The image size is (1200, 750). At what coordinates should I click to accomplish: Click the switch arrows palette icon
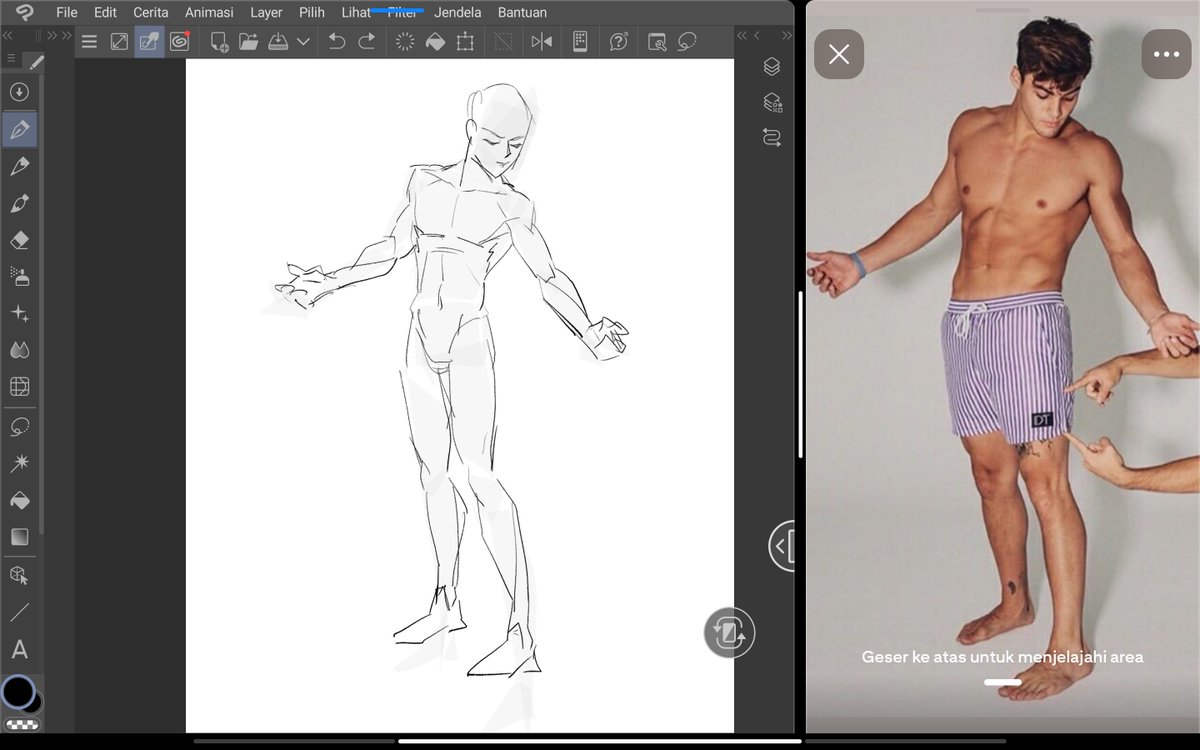pos(772,137)
